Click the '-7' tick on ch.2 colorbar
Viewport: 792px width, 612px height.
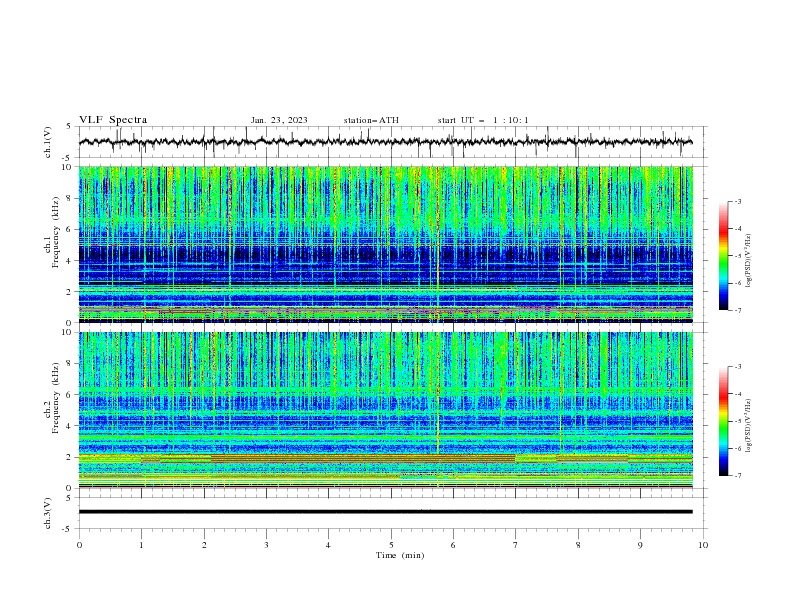[x=737, y=476]
